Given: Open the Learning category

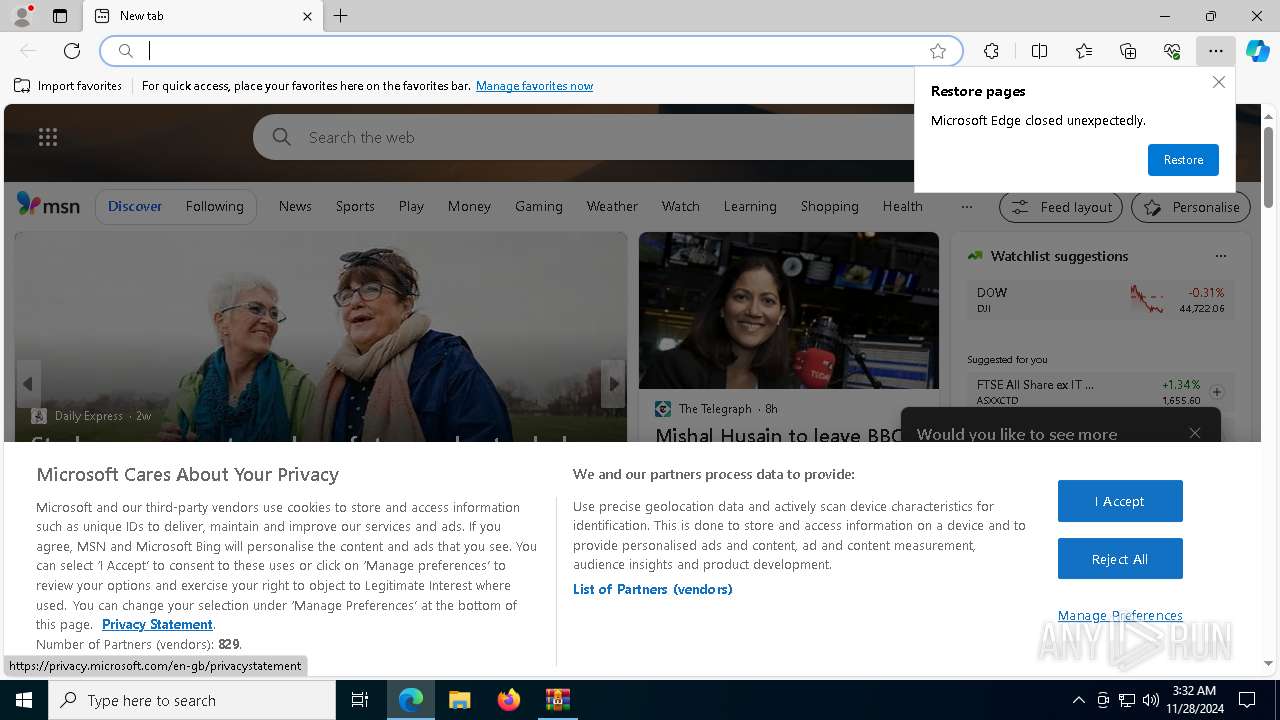Looking at the screenshot, I should point(750,206).
